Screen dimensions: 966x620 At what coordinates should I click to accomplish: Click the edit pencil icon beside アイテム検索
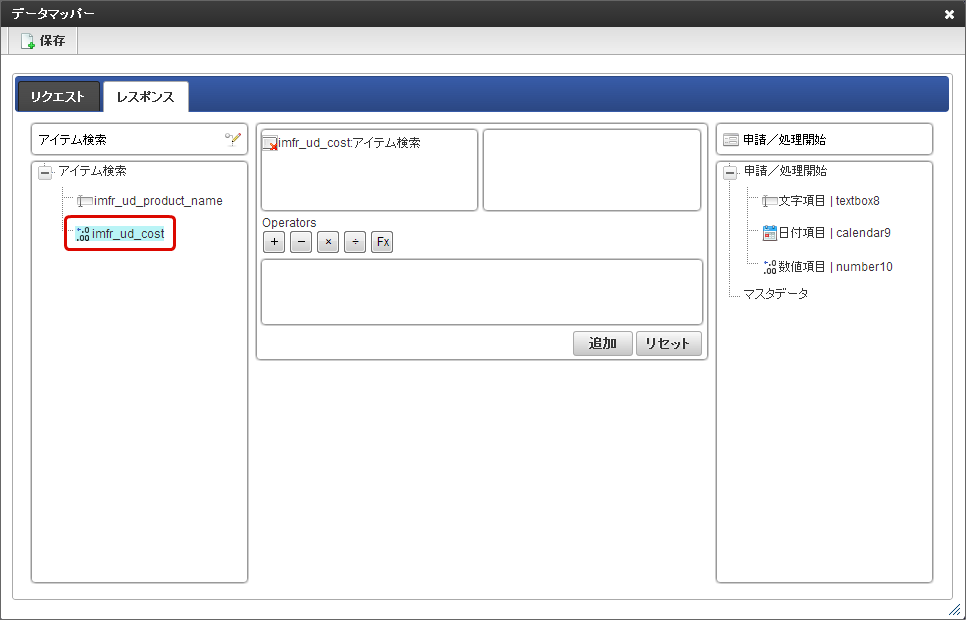[x=233, y=139]
